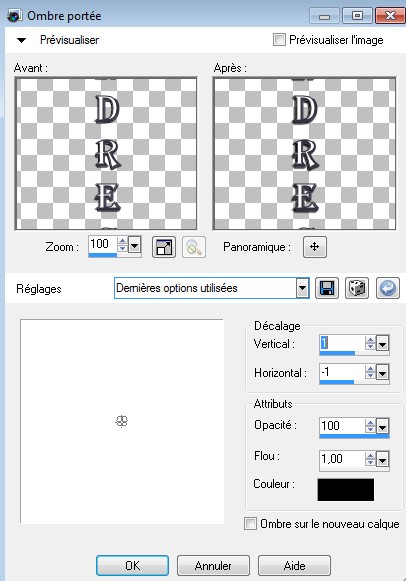Image resolution: width=406 pixels, height=581 pixels.
Task: Click the greyed magnifier zoom icon
Action: (x=194, y=247)
